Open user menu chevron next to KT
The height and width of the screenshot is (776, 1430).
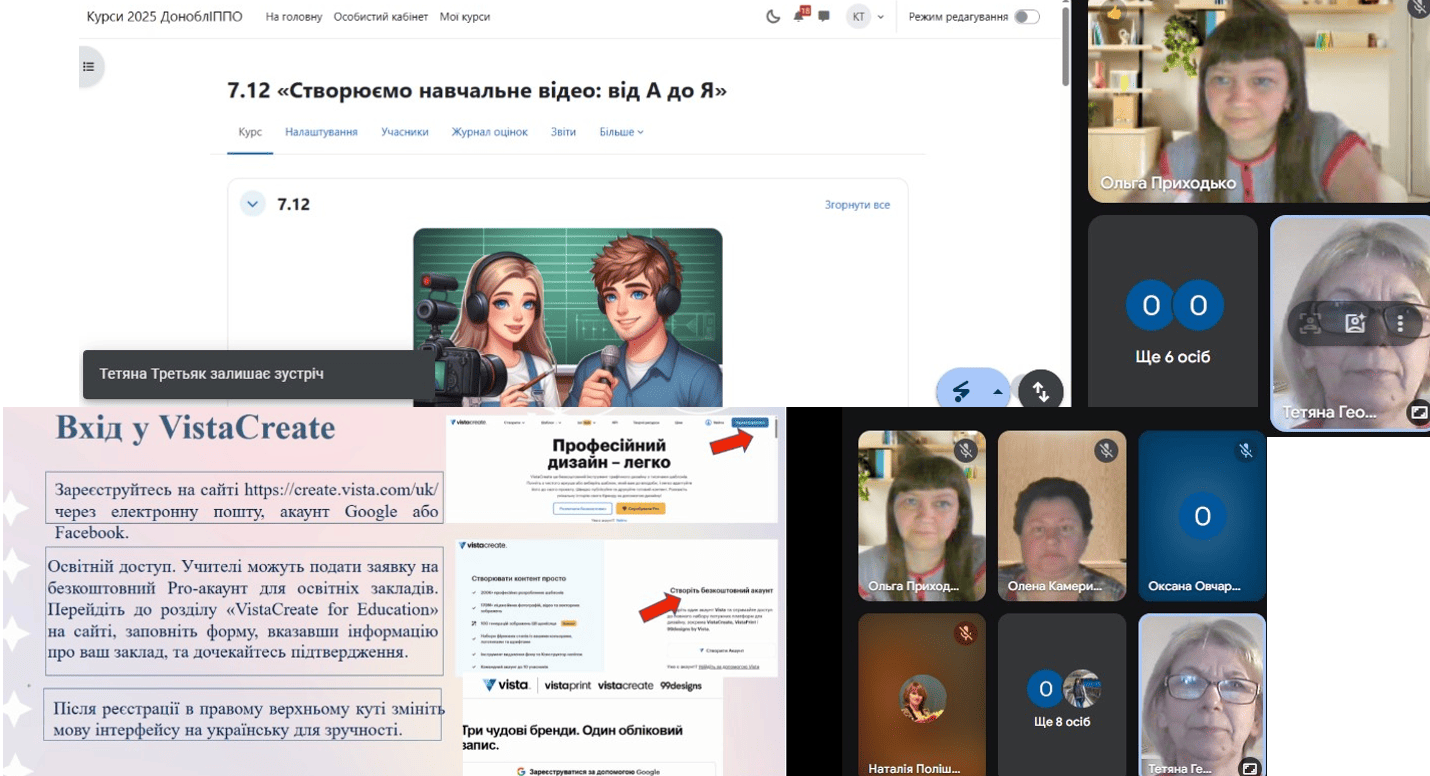[x=881, y=17]
